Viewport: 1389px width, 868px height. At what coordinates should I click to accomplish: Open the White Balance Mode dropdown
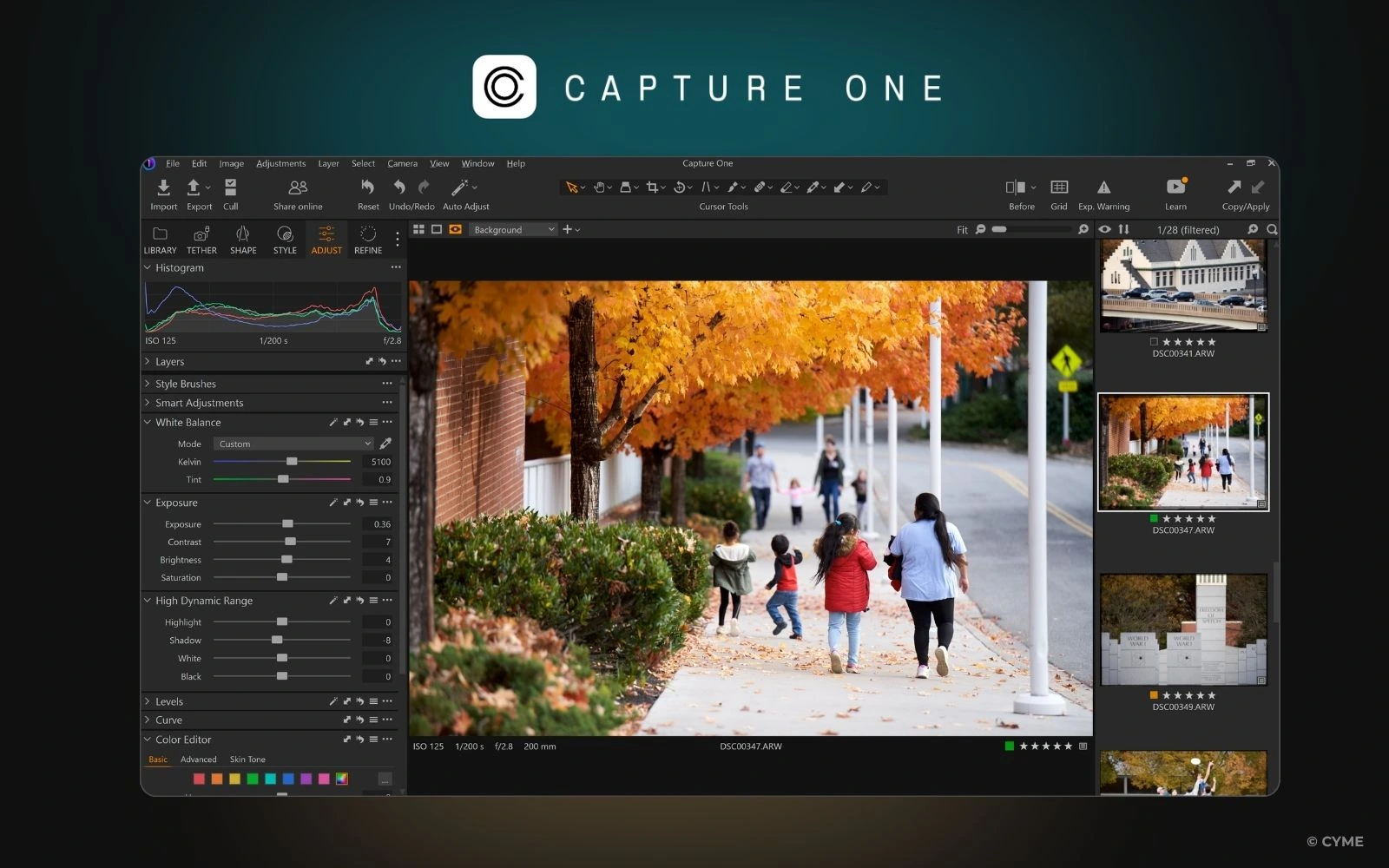click(x=292, y=444)
